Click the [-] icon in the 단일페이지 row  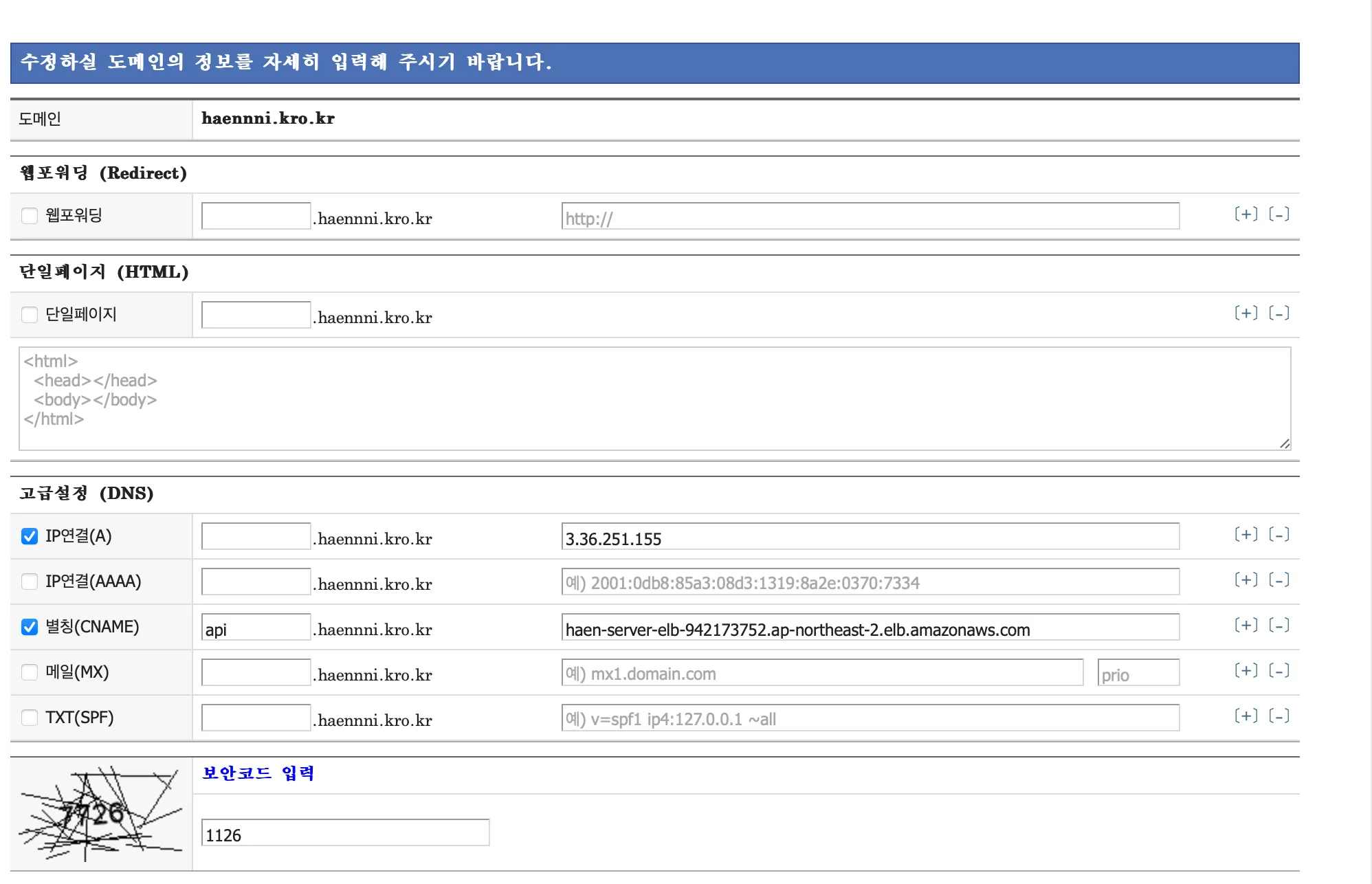pyautogui.click(x=1279, y=313)
